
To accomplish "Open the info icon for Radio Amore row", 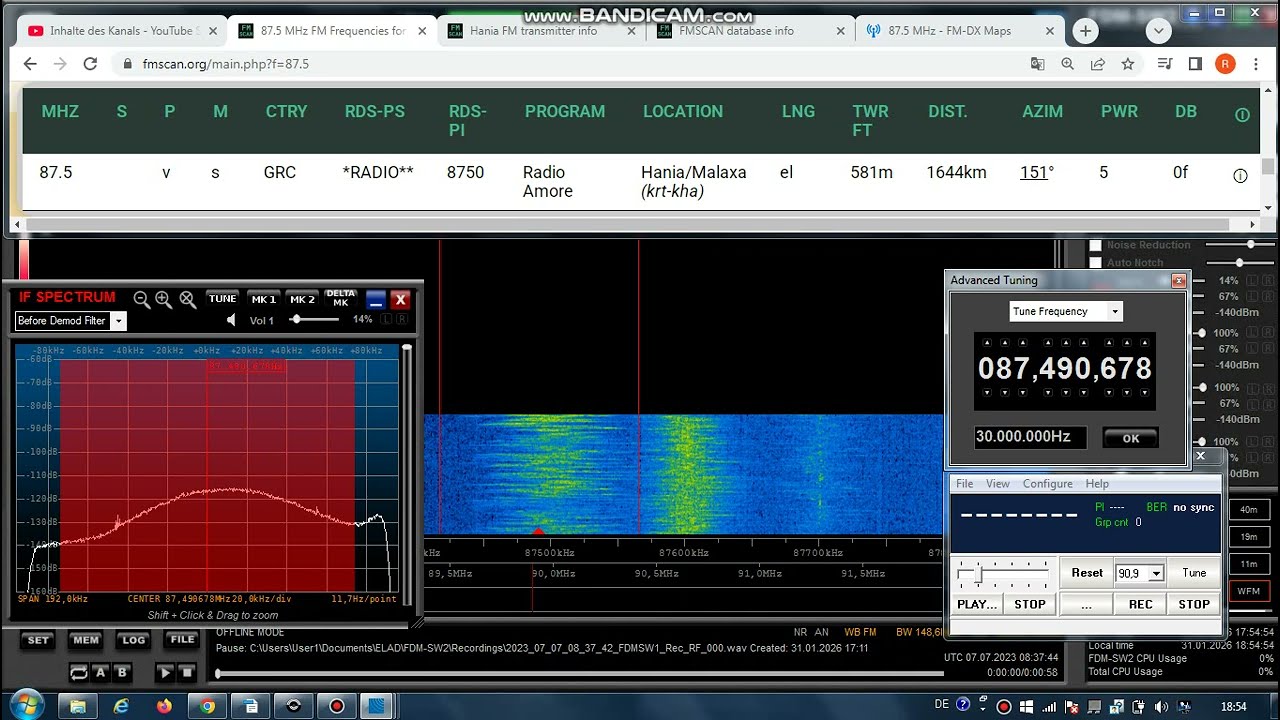I will (x=1240, y=175).
